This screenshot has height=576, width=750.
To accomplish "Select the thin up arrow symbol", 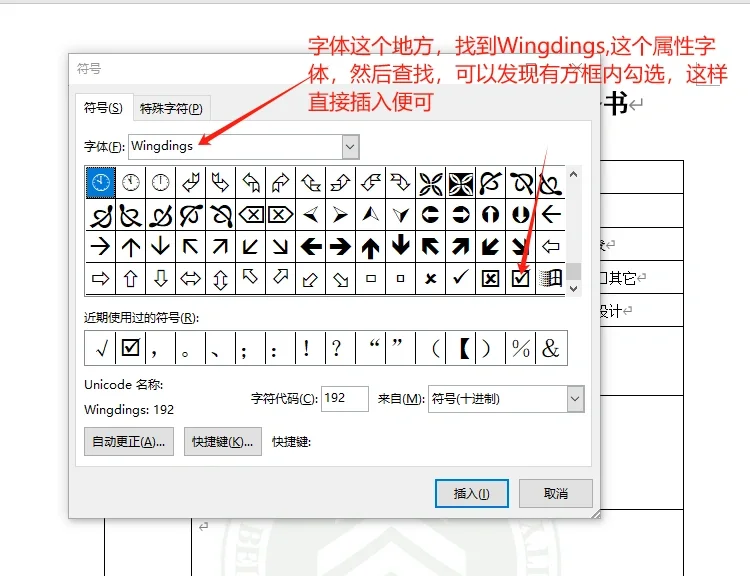I will (131, 246).
